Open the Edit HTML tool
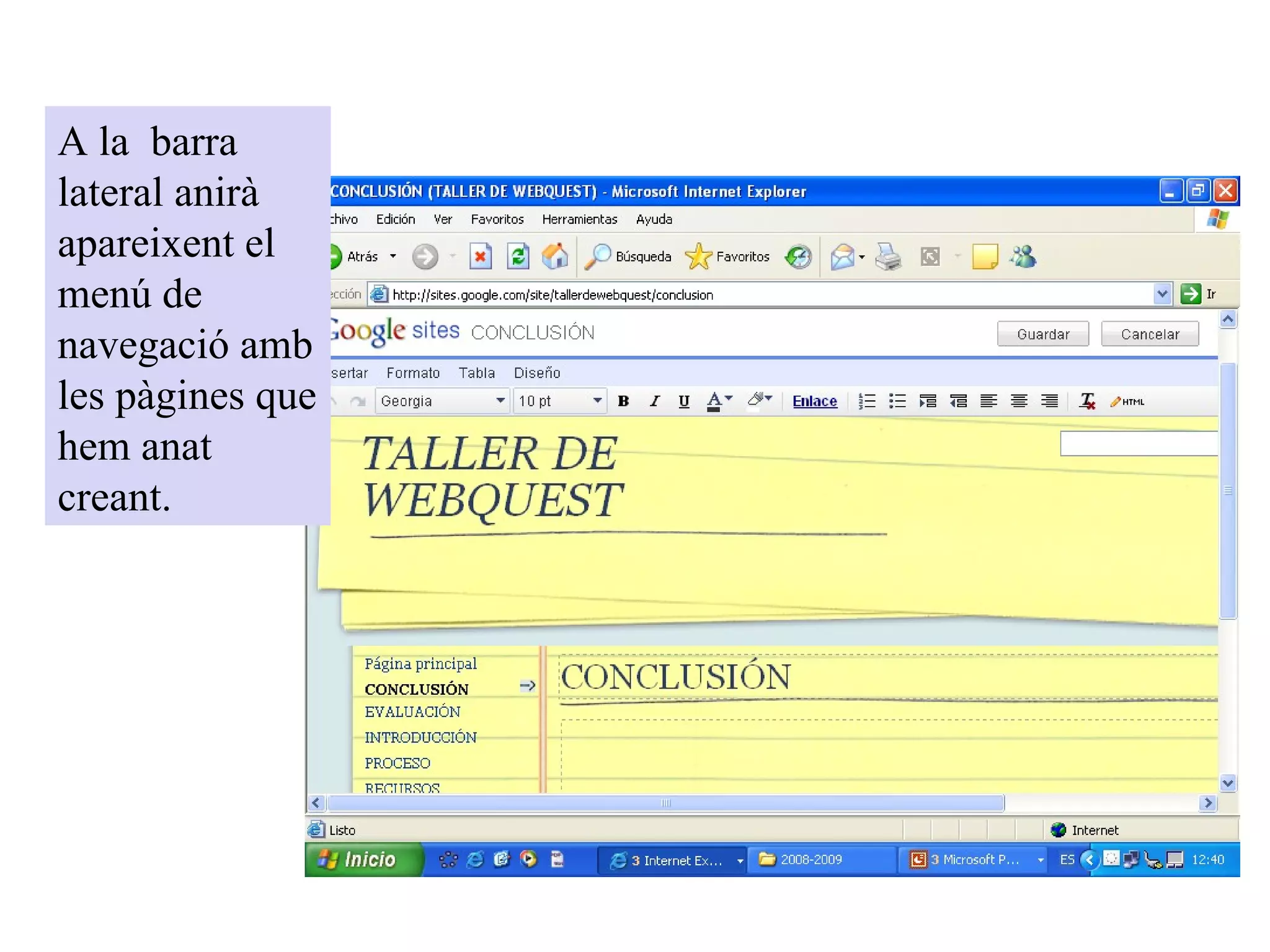 coord(1127,401)
